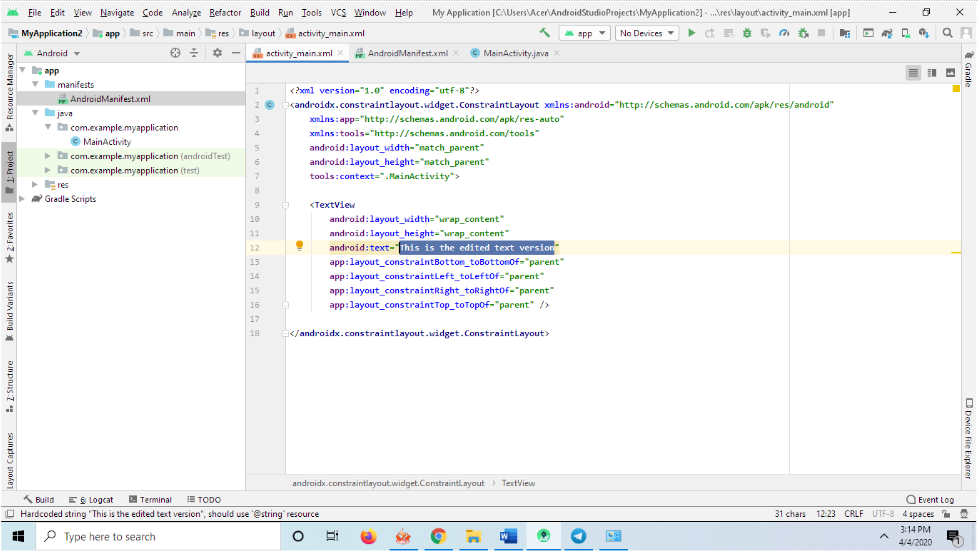
Task: Open the Profiler gauge icon in toolbar
Action: point(784,33)
